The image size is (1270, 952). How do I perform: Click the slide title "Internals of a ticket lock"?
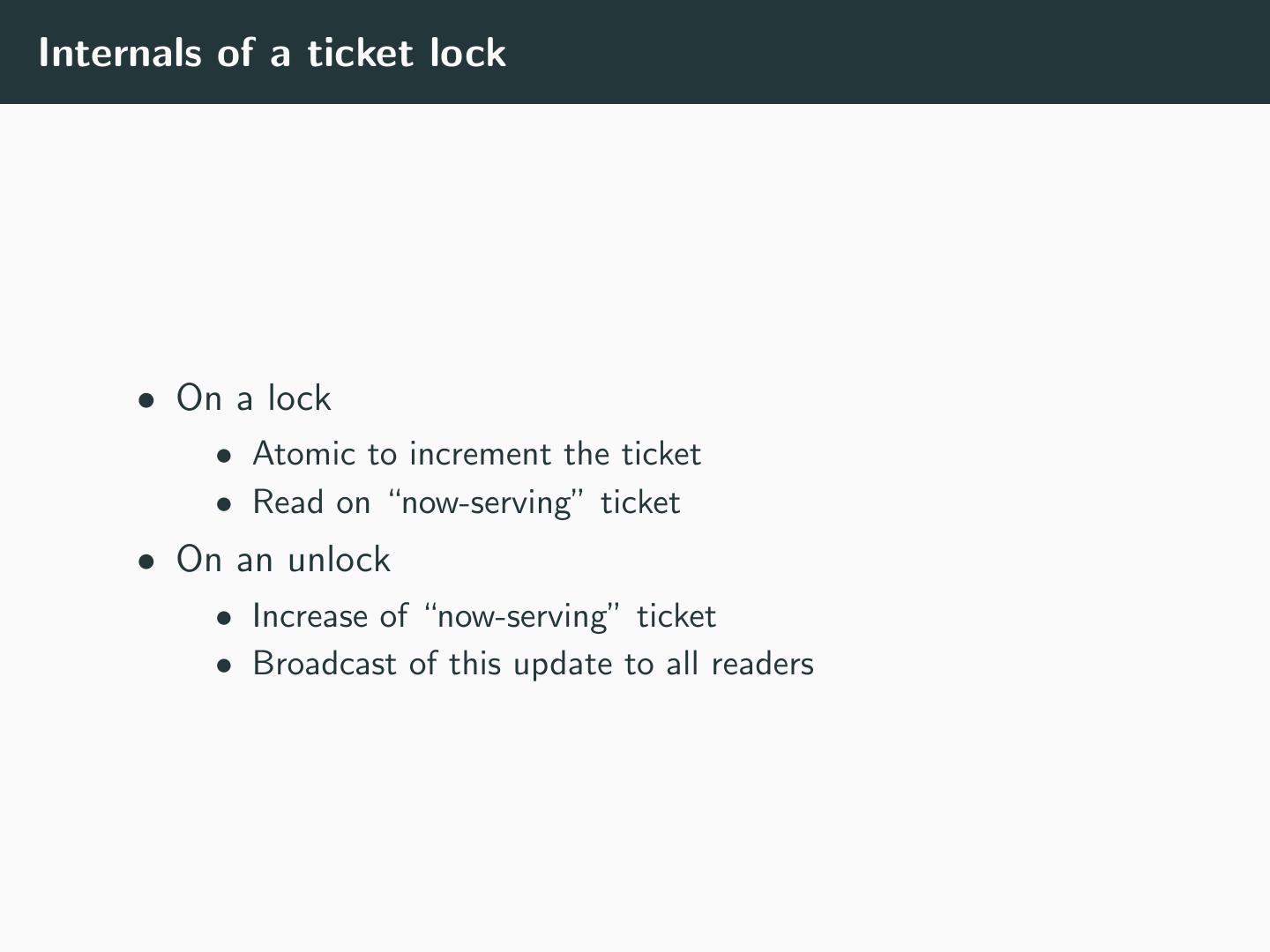(x=272, y=53)
